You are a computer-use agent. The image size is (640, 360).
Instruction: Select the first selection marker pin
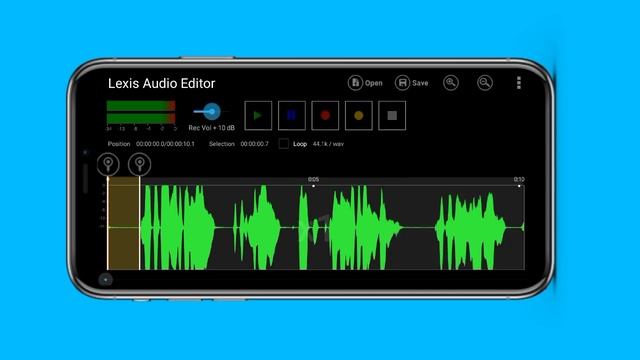coord(108,164)
